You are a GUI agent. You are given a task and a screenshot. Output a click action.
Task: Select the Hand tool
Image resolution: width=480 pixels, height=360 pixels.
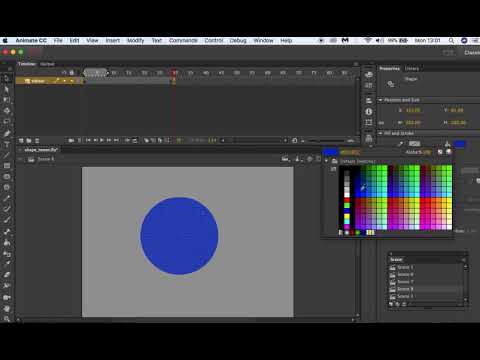pyautogui.click(x=6, y=308)
